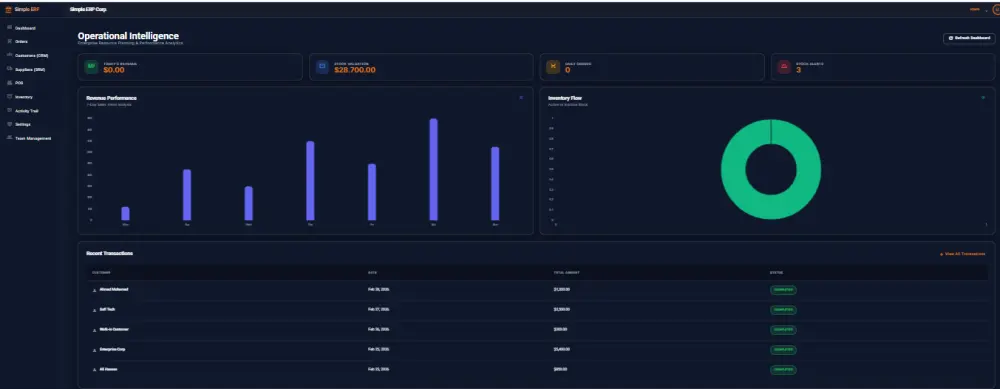Viewport: 1000px width, 389px height.
Task: Click the $0.00 today's revenue value
Action: click(114, 70)
